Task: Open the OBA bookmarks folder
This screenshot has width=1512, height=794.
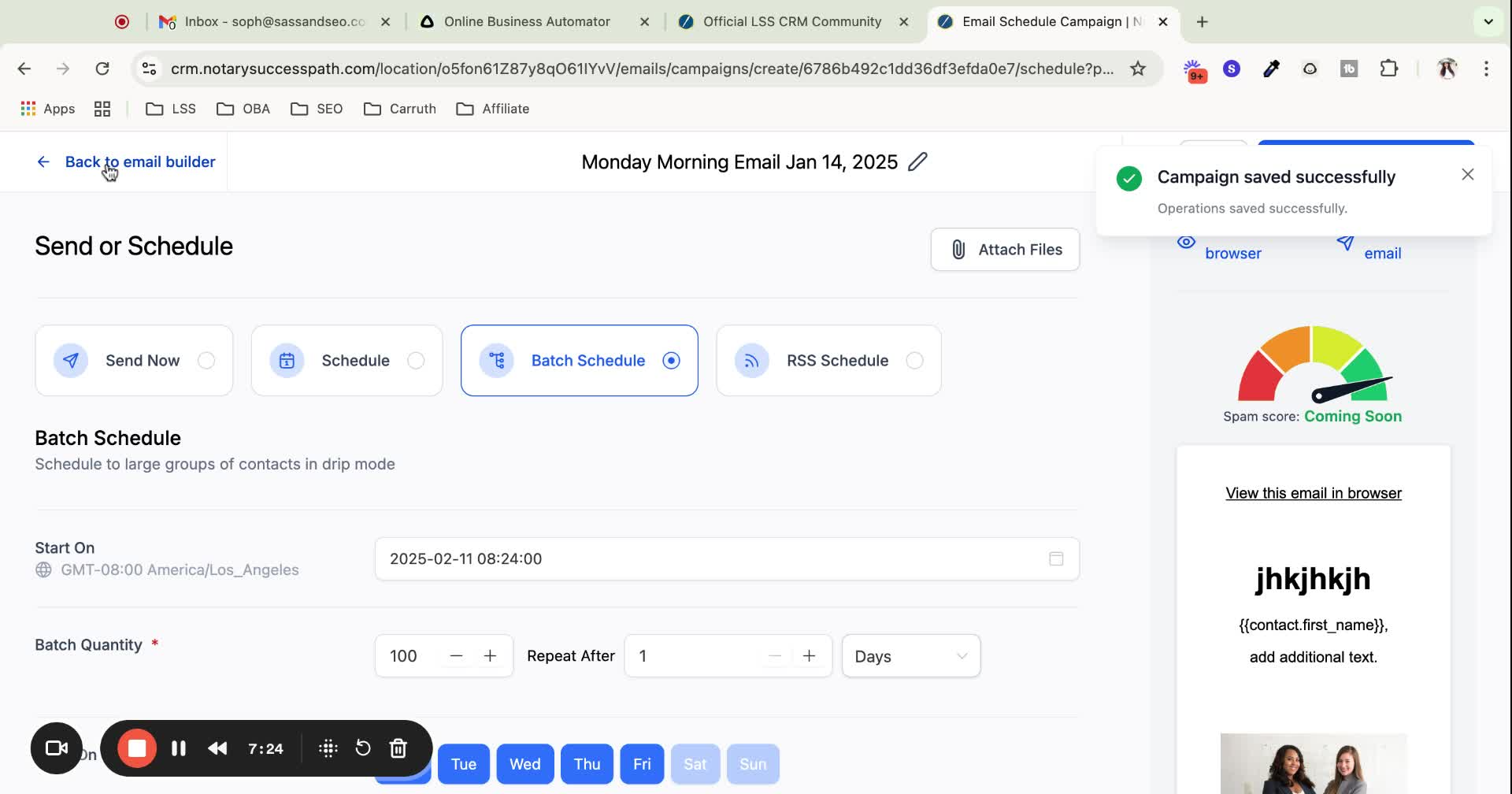Action: pos(243,109)
